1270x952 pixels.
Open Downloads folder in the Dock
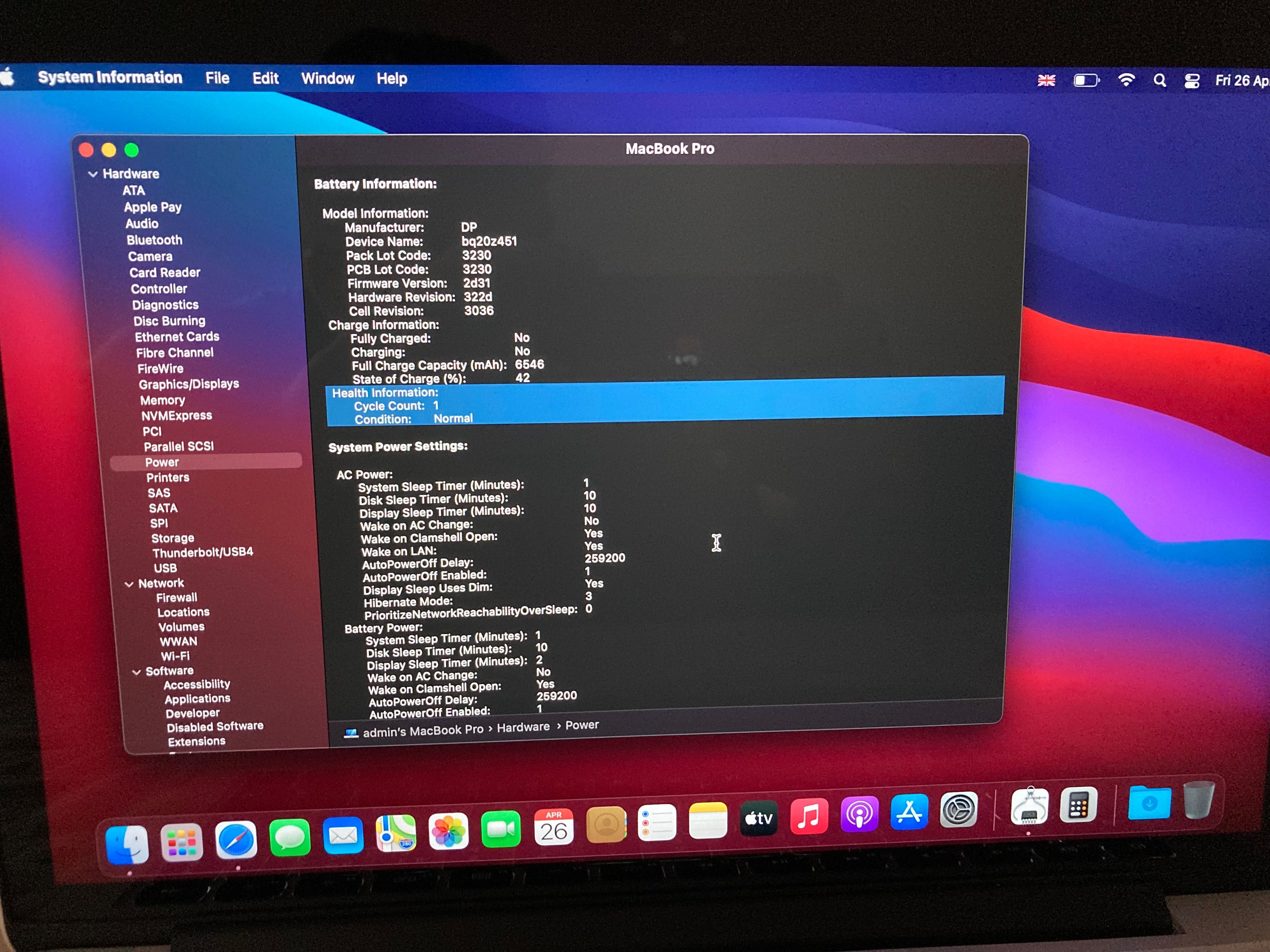coord(1149,802)
